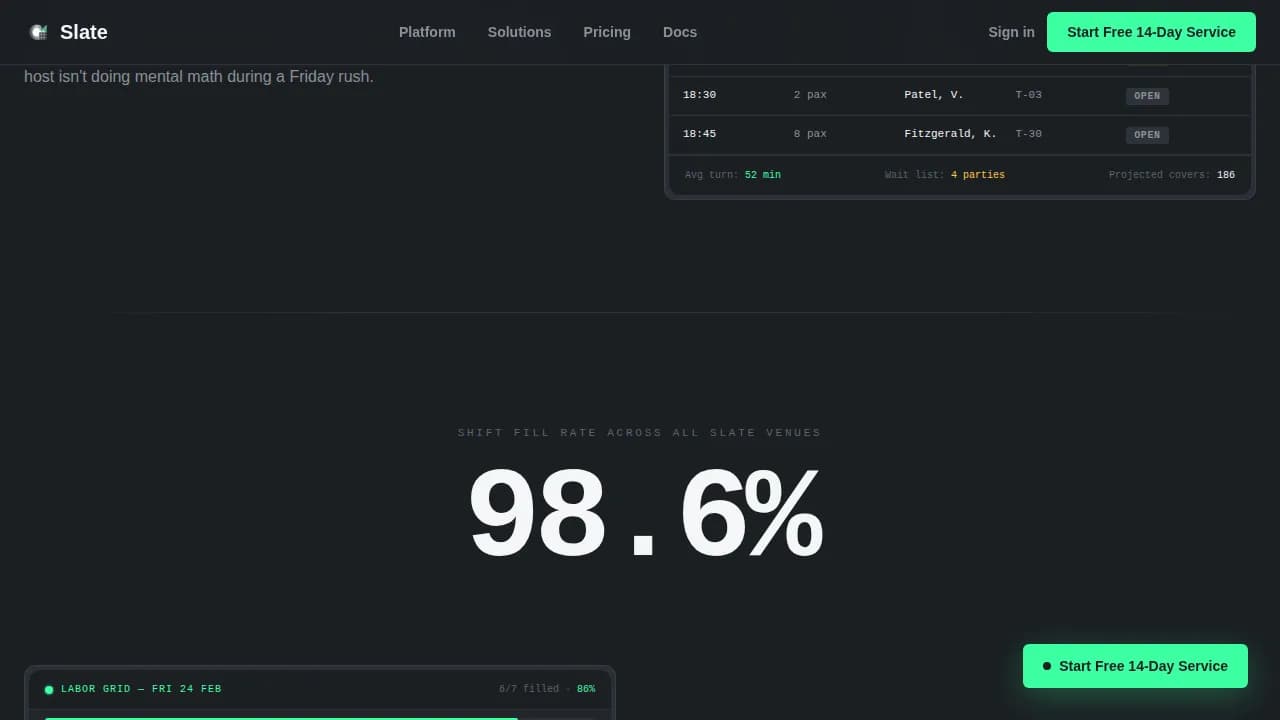
Task: Click the green labor grid progress bar
Action: click(x=281, y=717)
